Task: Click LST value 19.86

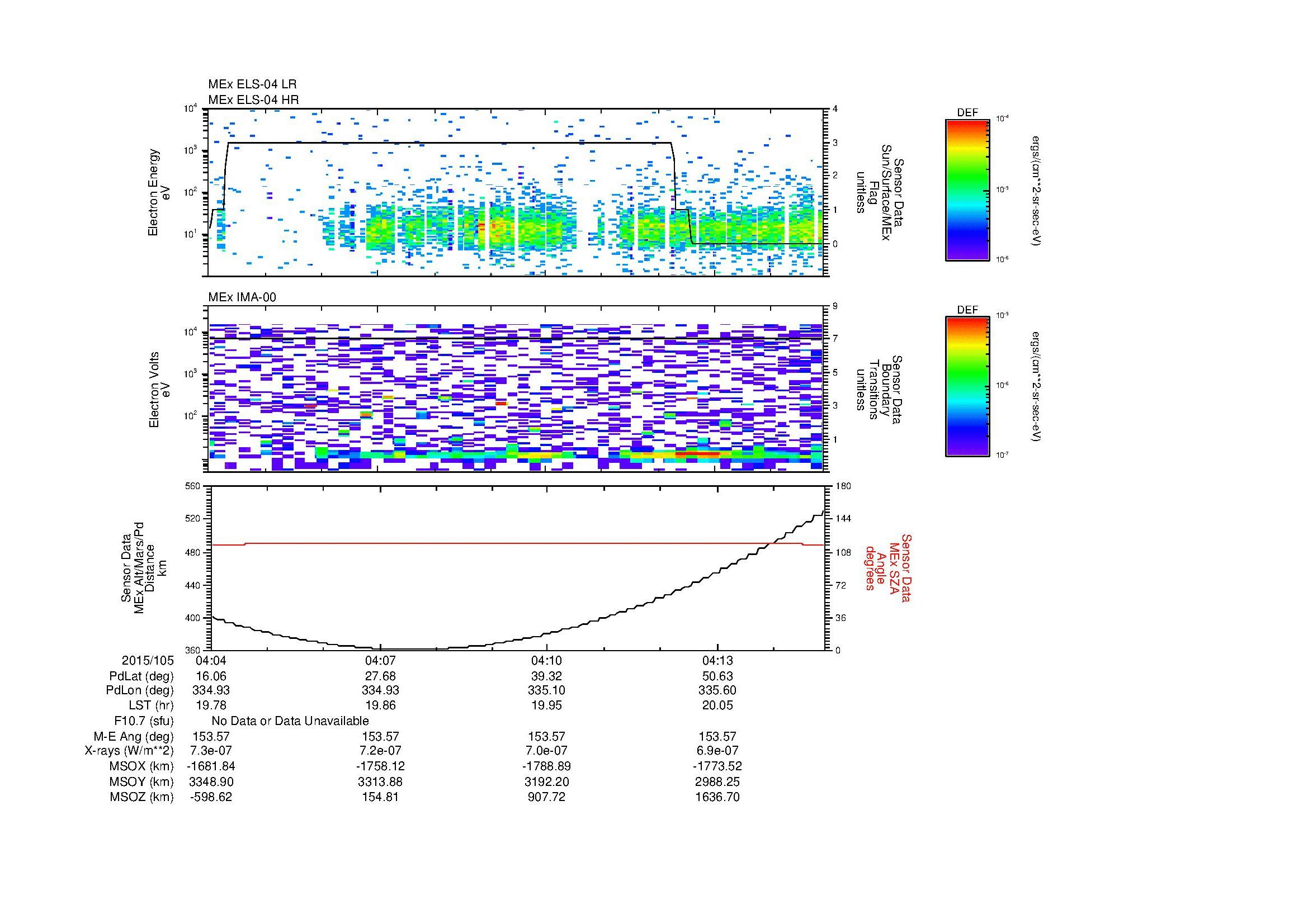Action: [380, 705]
